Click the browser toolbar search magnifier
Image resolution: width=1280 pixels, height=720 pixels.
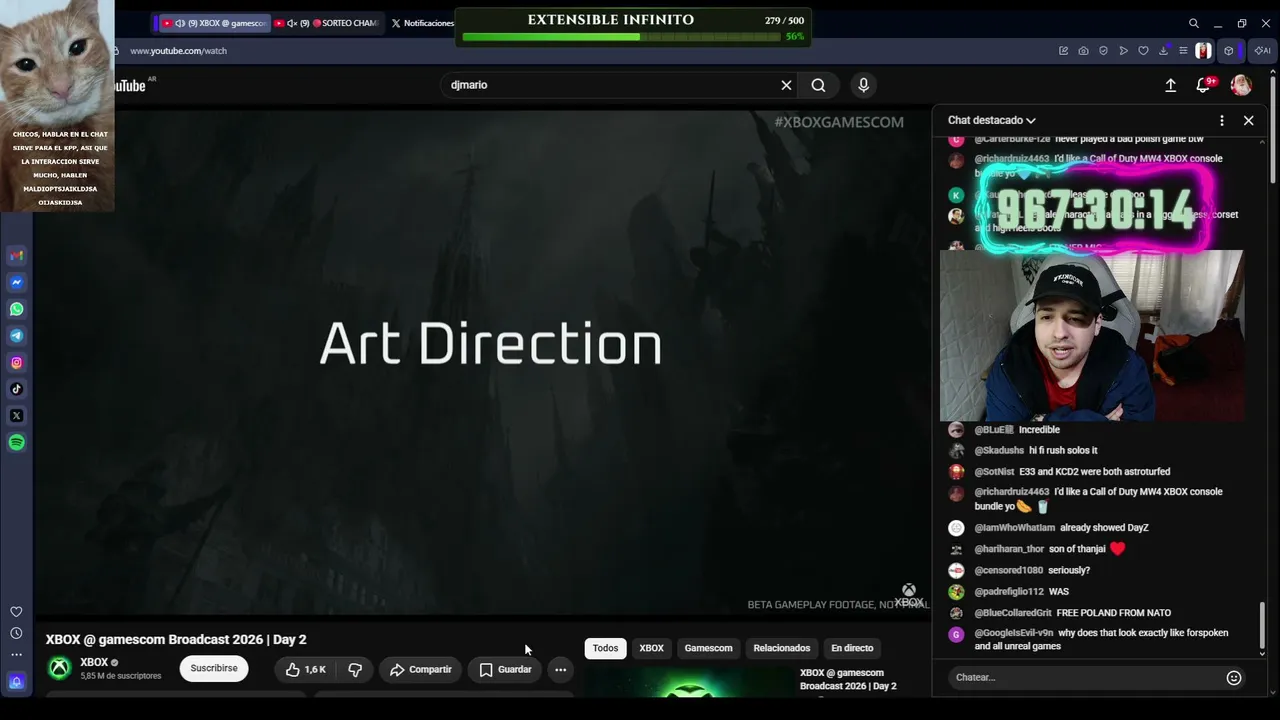click(x=1193, y=23)
